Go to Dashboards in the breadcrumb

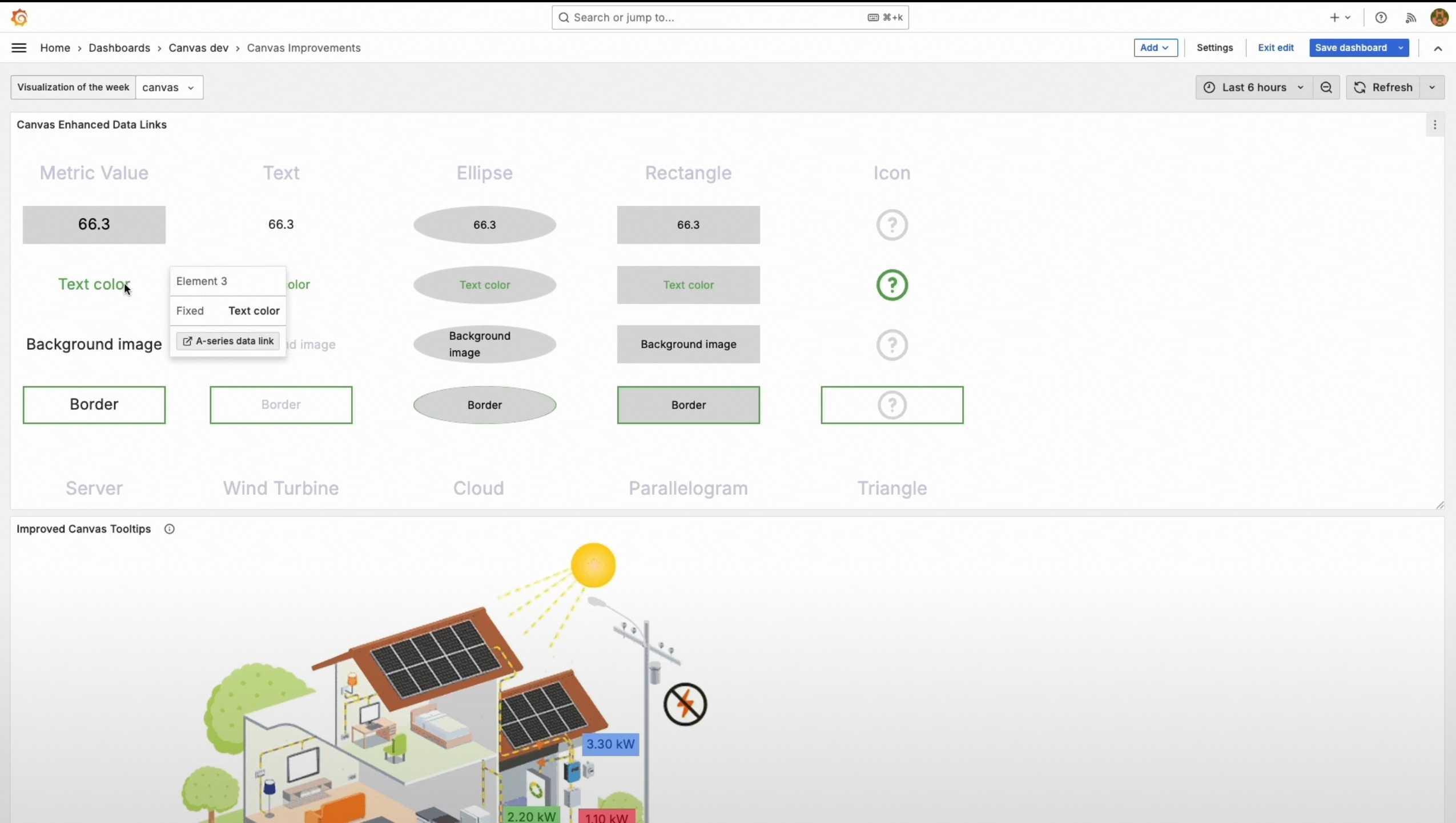119,48
